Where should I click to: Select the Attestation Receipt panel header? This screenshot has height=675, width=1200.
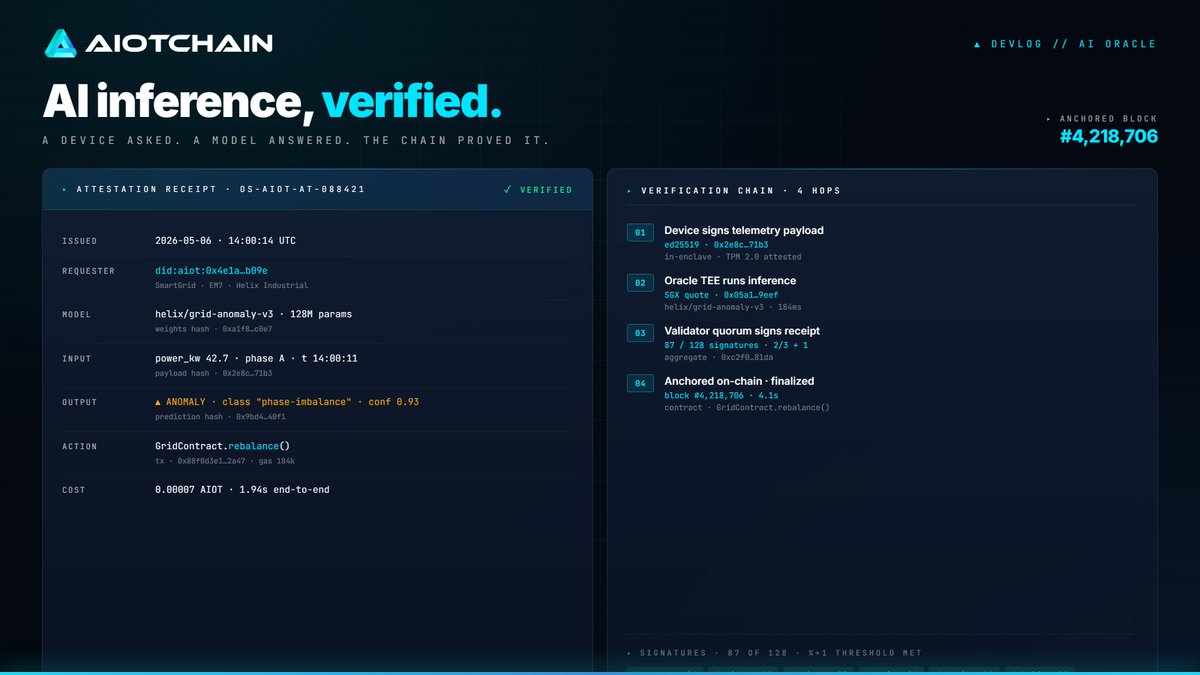coord(317,189)
